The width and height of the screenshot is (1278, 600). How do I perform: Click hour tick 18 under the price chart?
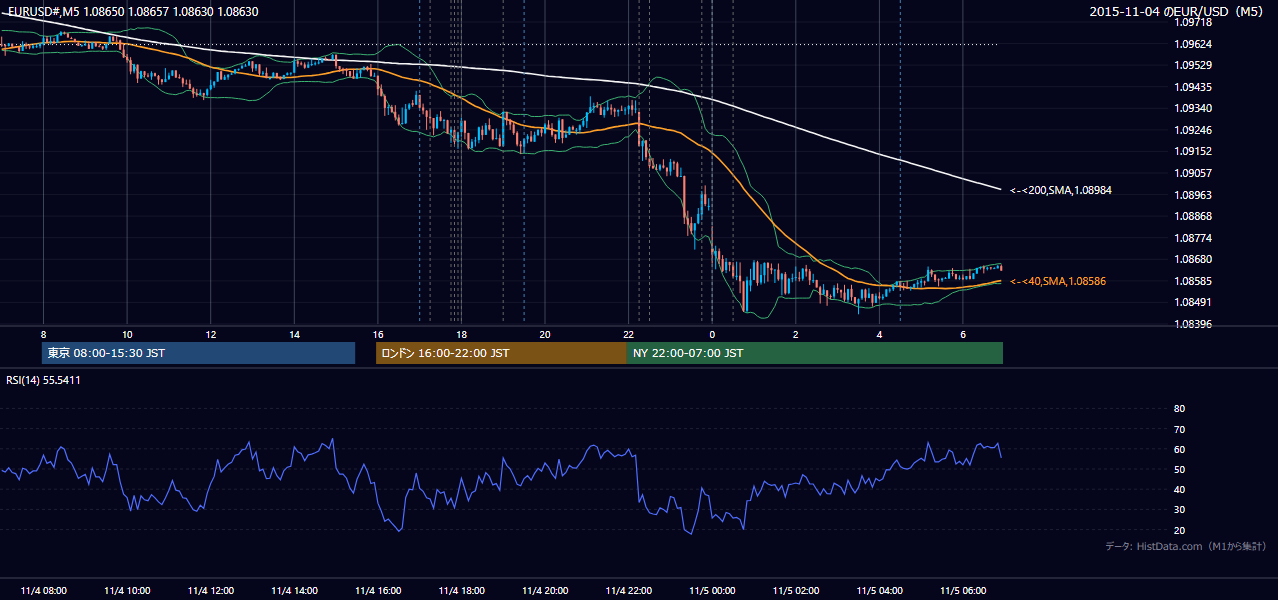461,333
